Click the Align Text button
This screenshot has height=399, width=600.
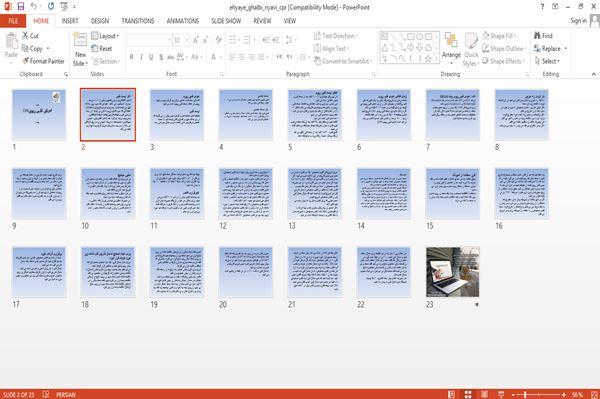[332, 48]
